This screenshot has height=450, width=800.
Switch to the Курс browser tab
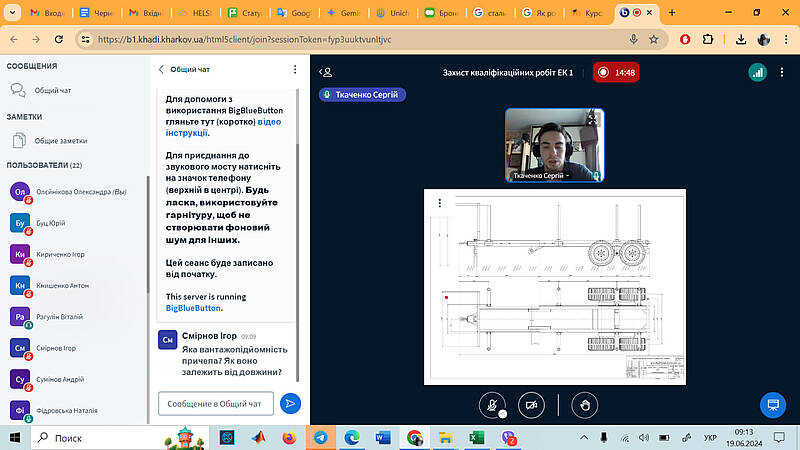[587, 13]
